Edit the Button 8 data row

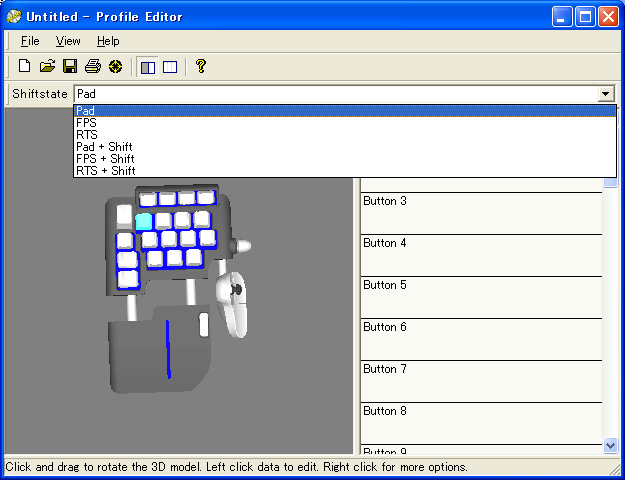pyautogui.click(x=481, y=423)
